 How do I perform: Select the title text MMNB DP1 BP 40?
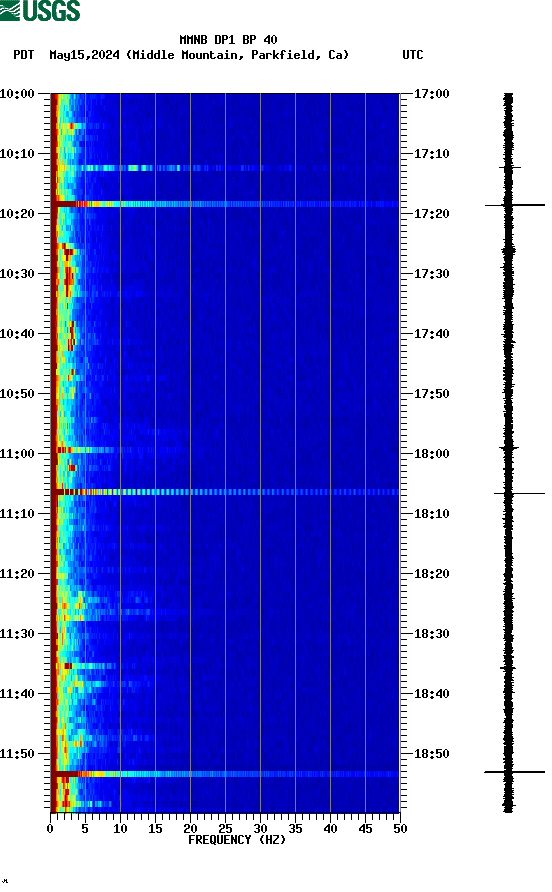(x=228, y=40)
